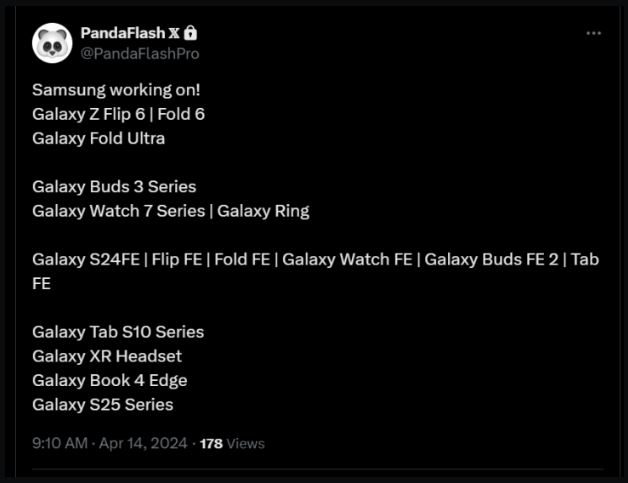Click the 'Galaxy S25 Series' line
Viewport: 628px width, 483px height.
click(103, 405)
